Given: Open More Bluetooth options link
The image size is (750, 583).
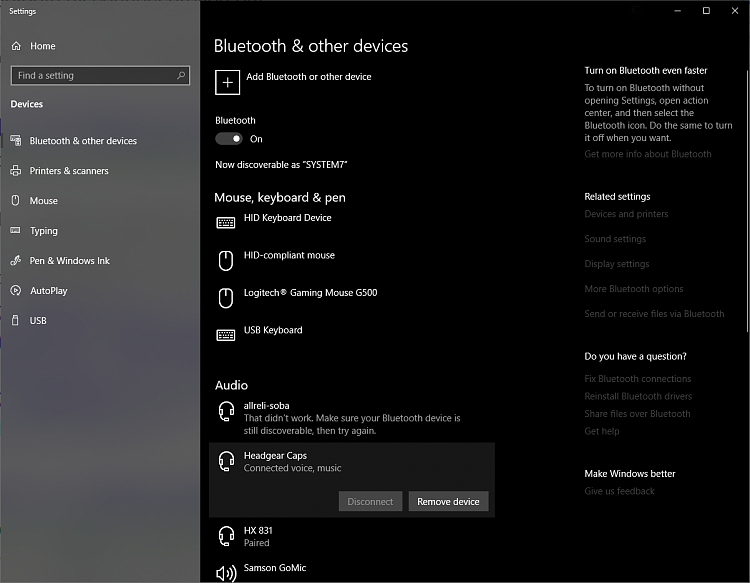Looking at the screenshot, I should (634, 289).
